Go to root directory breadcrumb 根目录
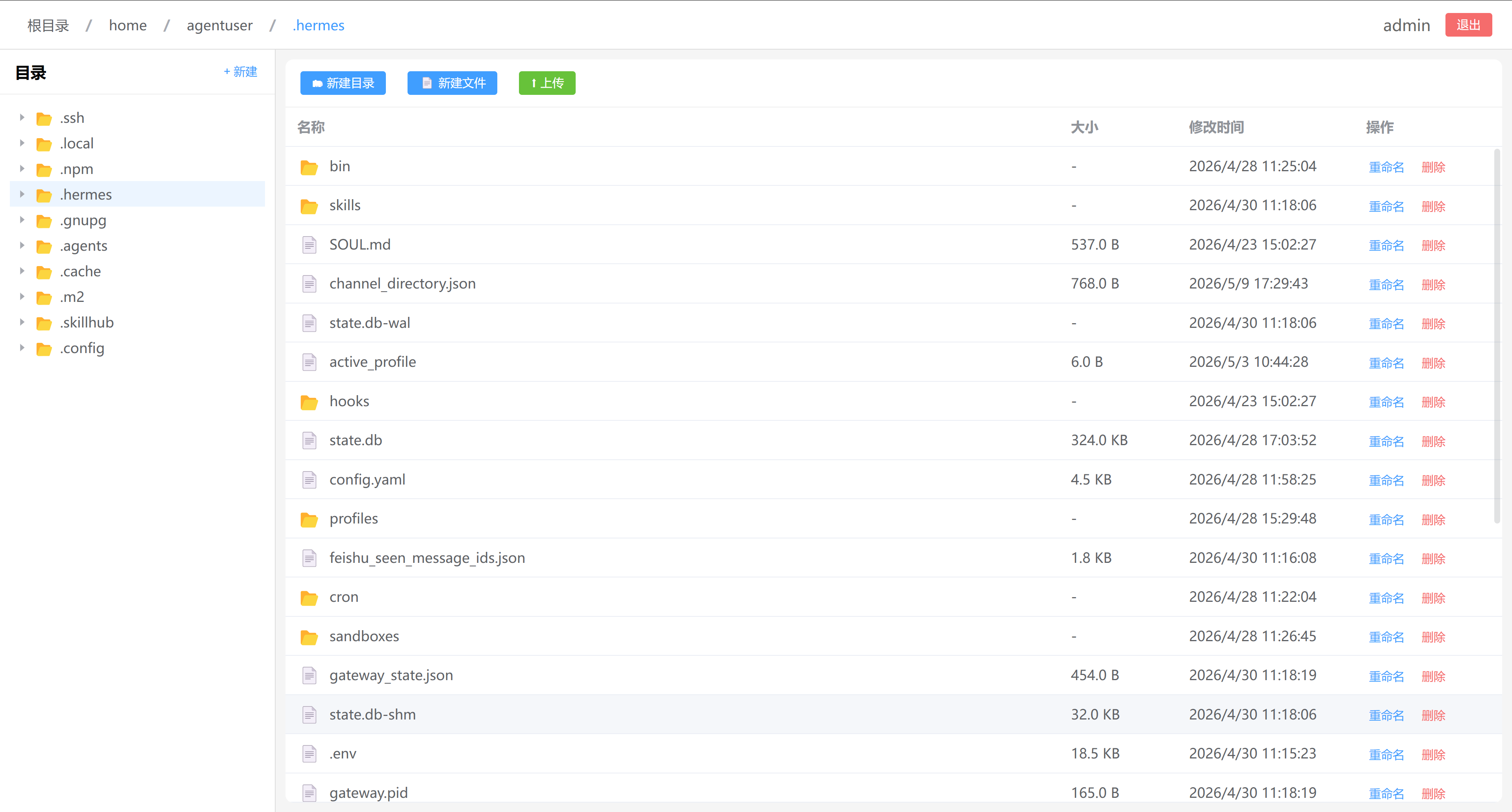Viewport: 1512px width, 812px height. [48, 25]
